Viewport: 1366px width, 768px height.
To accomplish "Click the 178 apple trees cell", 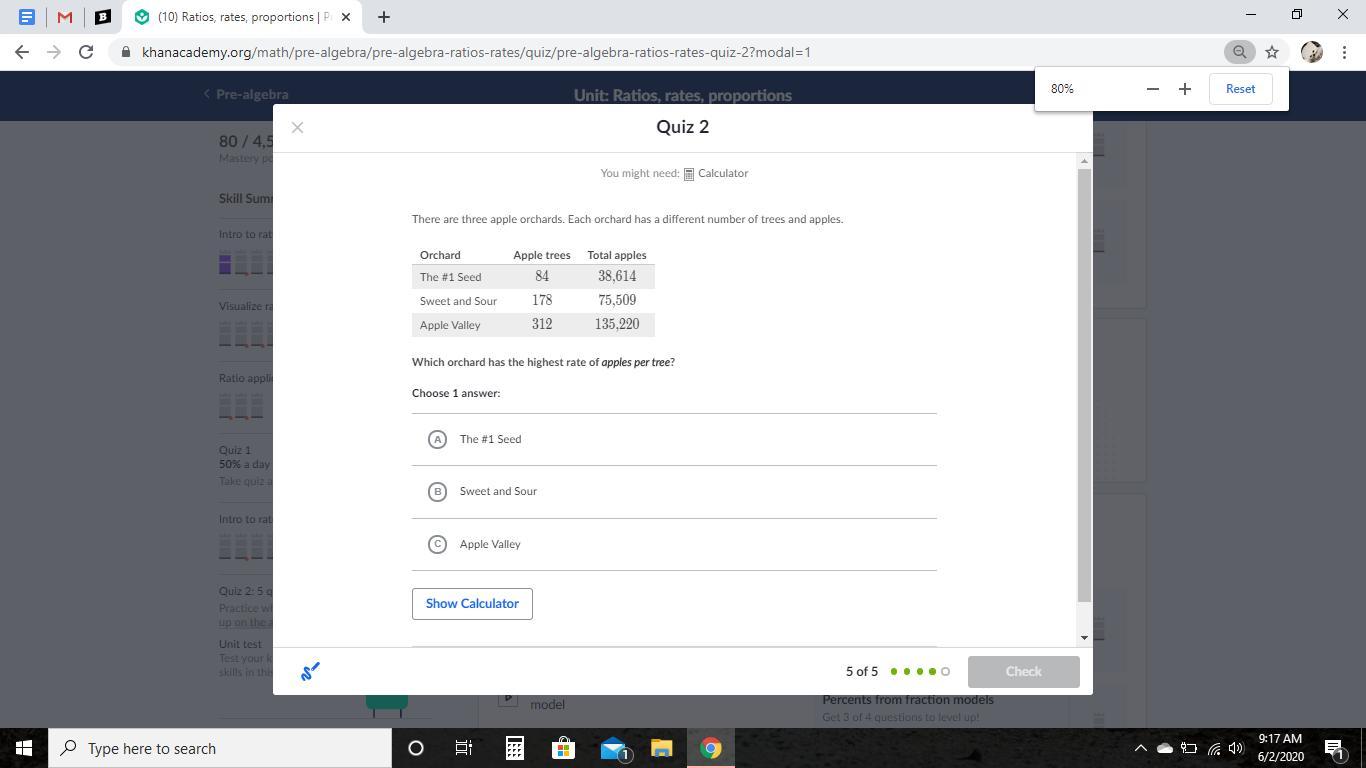I will pyautogui.click(x=542, y=301).
